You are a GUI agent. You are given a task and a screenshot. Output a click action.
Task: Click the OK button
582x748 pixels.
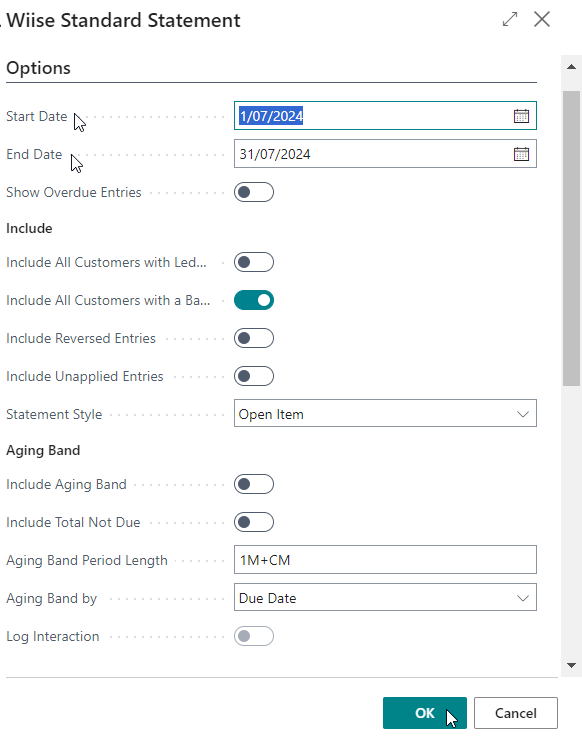[425, 713]
